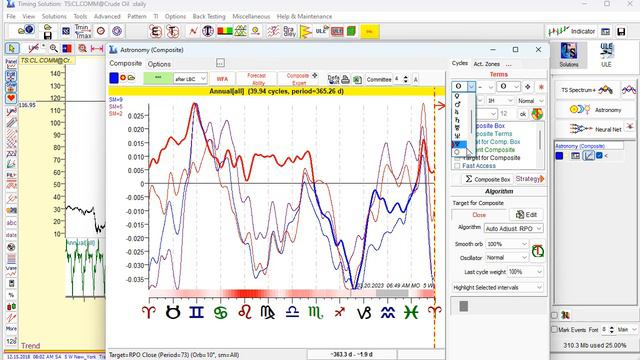Image resolution: width=640 pixels, height=360 pixels.
Task: Toggle the Target for Composite checkbox
Action: [457, 158]
